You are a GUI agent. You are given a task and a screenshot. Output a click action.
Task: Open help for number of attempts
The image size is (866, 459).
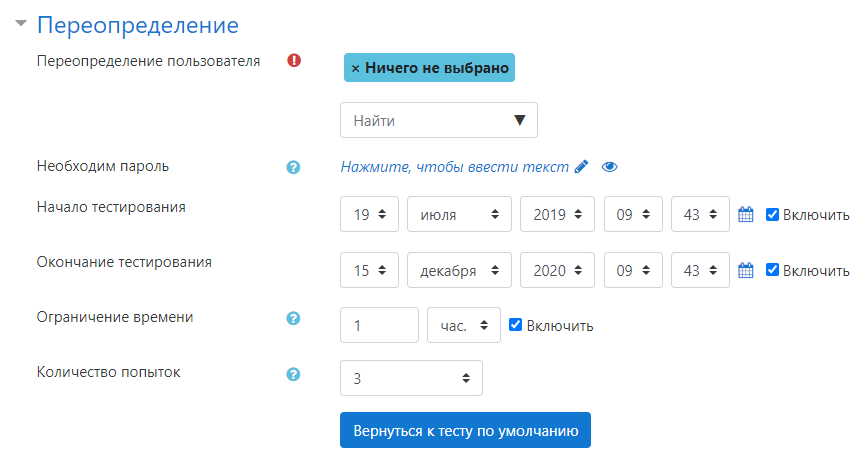coord(294,375)
